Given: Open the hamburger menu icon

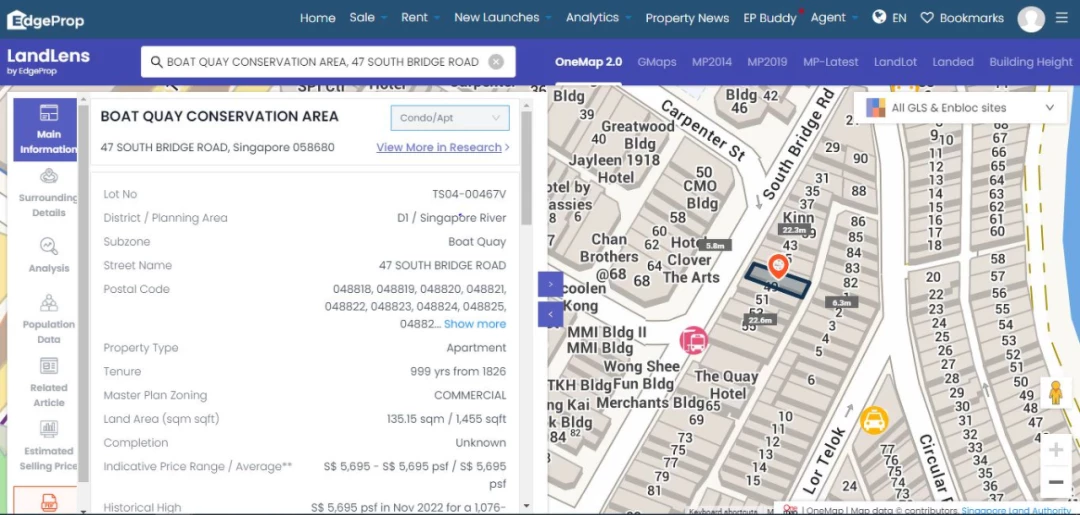Looking at the screenshot, I should pyautogui.click(x=1061, y=18).
